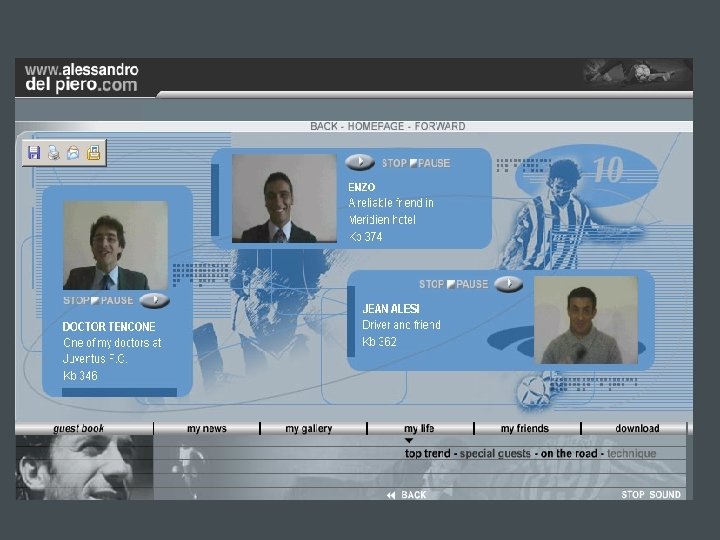The image size is (720, 540).
Task: Click the DOCTOR TENCONE name heading
Action: pyautogui.click(x=109, y=326)
